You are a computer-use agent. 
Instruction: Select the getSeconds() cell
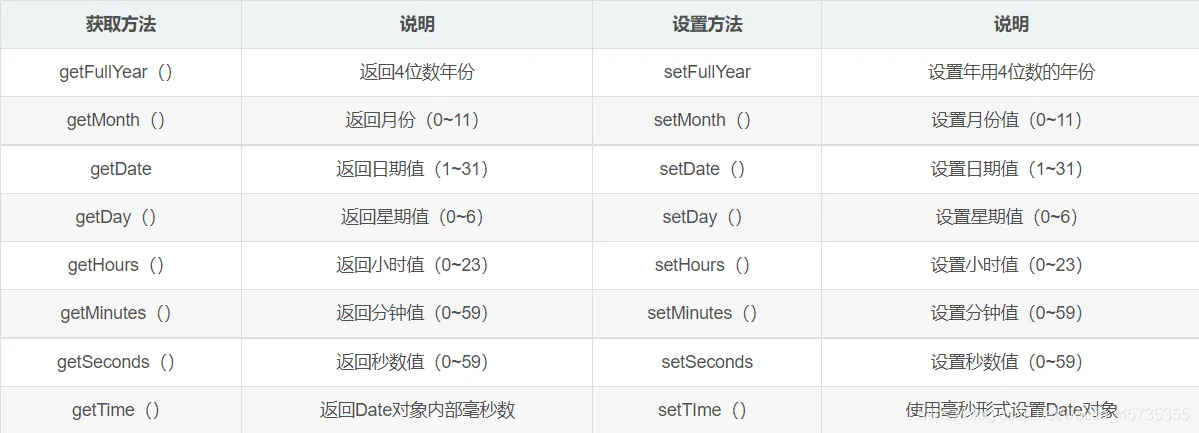116,362
